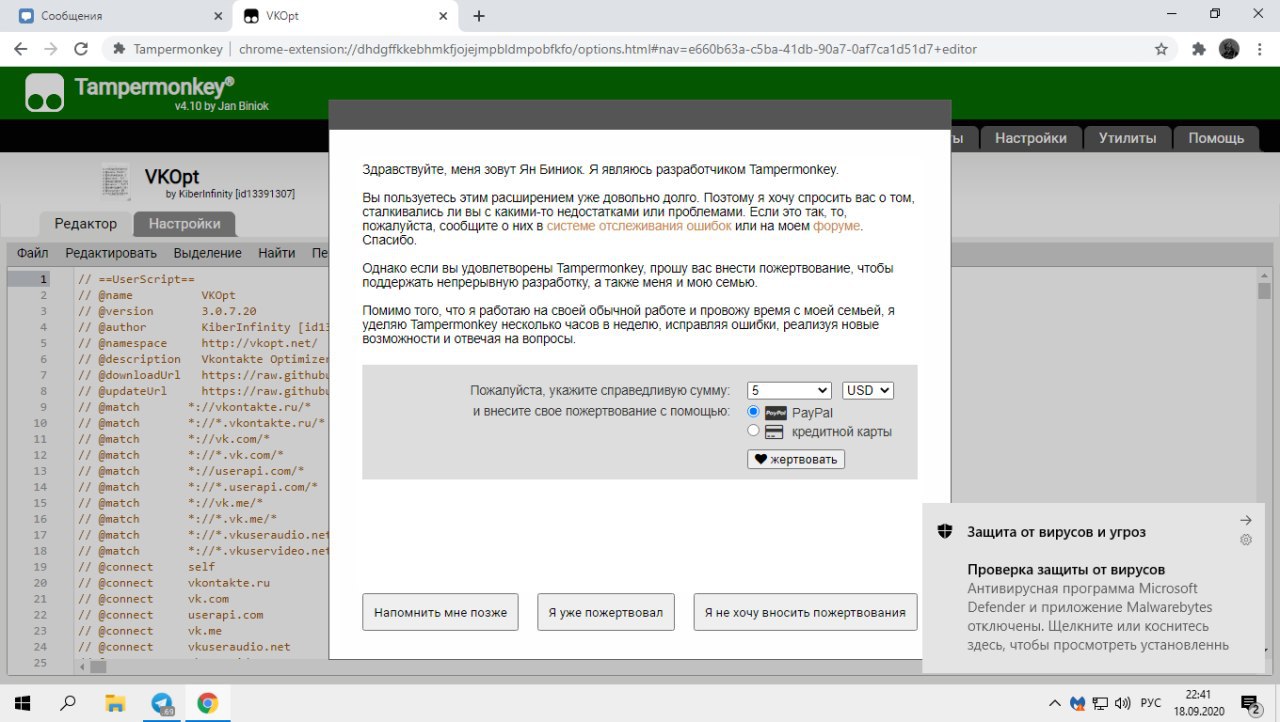Go back in browser history
1280x722 pixels.
pos(21,48)
